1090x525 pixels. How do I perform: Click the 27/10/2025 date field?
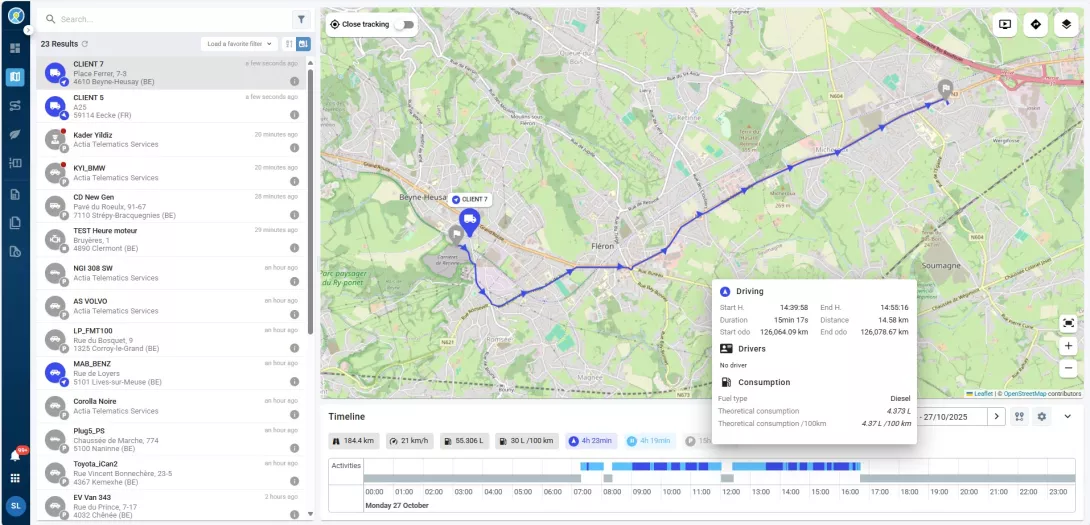coord(952,417)
